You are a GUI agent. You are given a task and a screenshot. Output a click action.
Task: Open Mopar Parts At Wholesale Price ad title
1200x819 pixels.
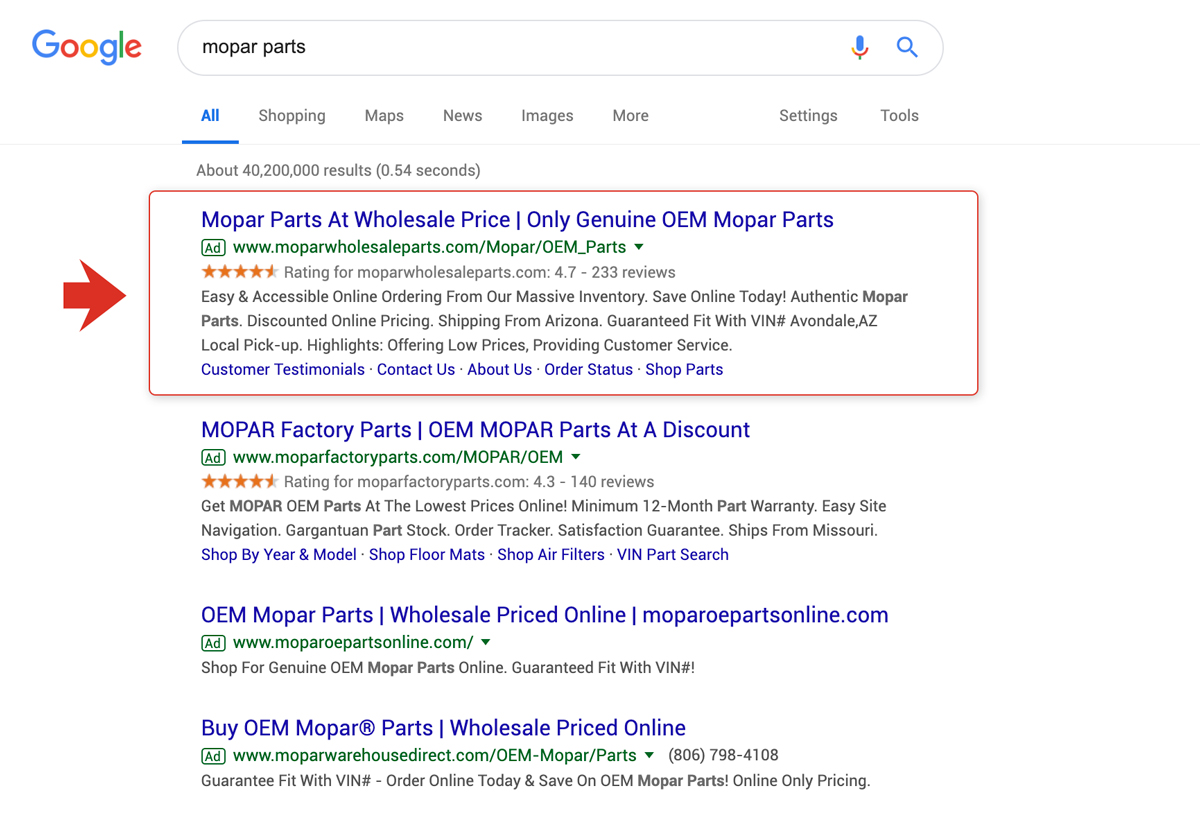coord(517,220)
